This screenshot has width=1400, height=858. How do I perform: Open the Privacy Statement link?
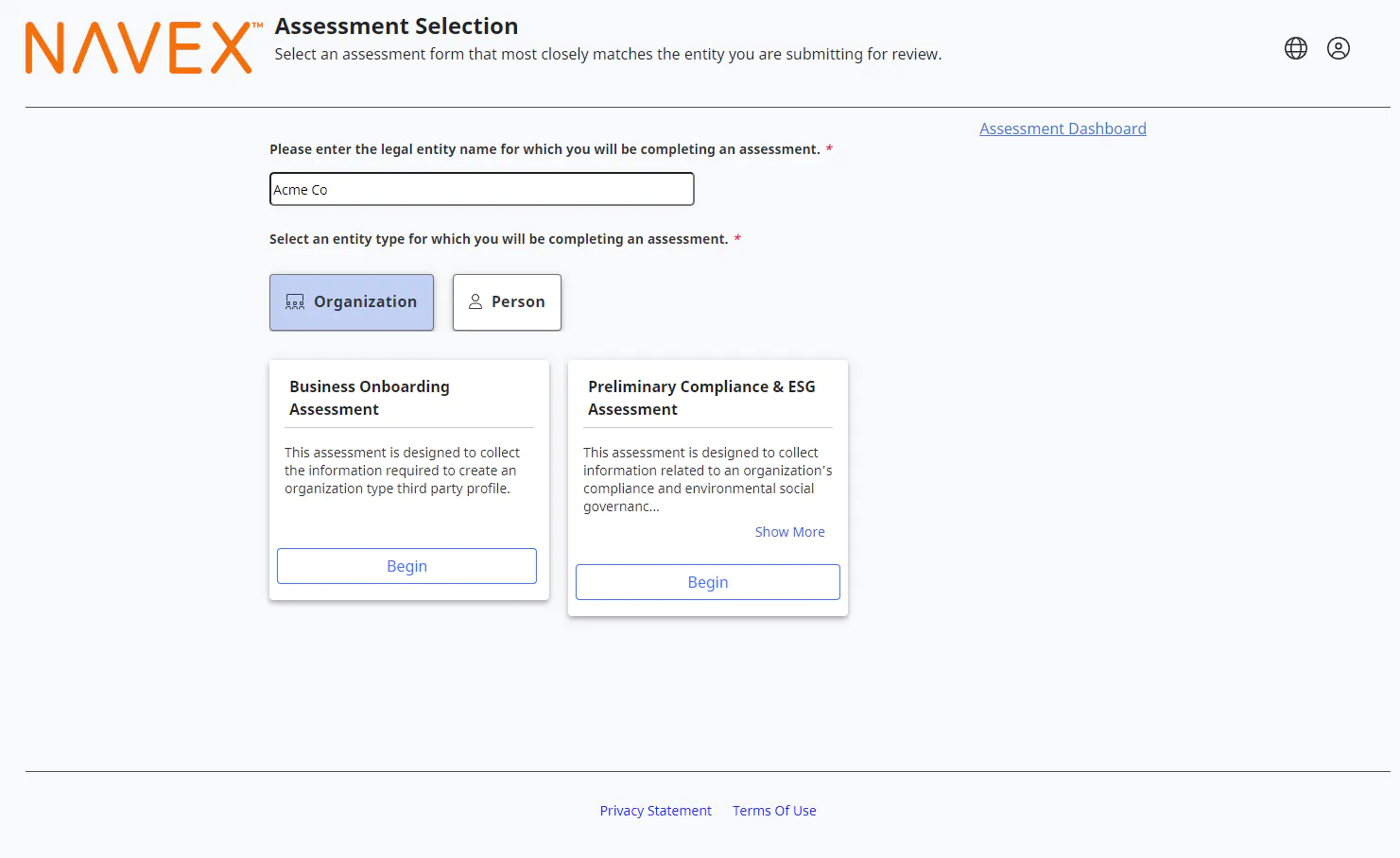click(655, 811)
